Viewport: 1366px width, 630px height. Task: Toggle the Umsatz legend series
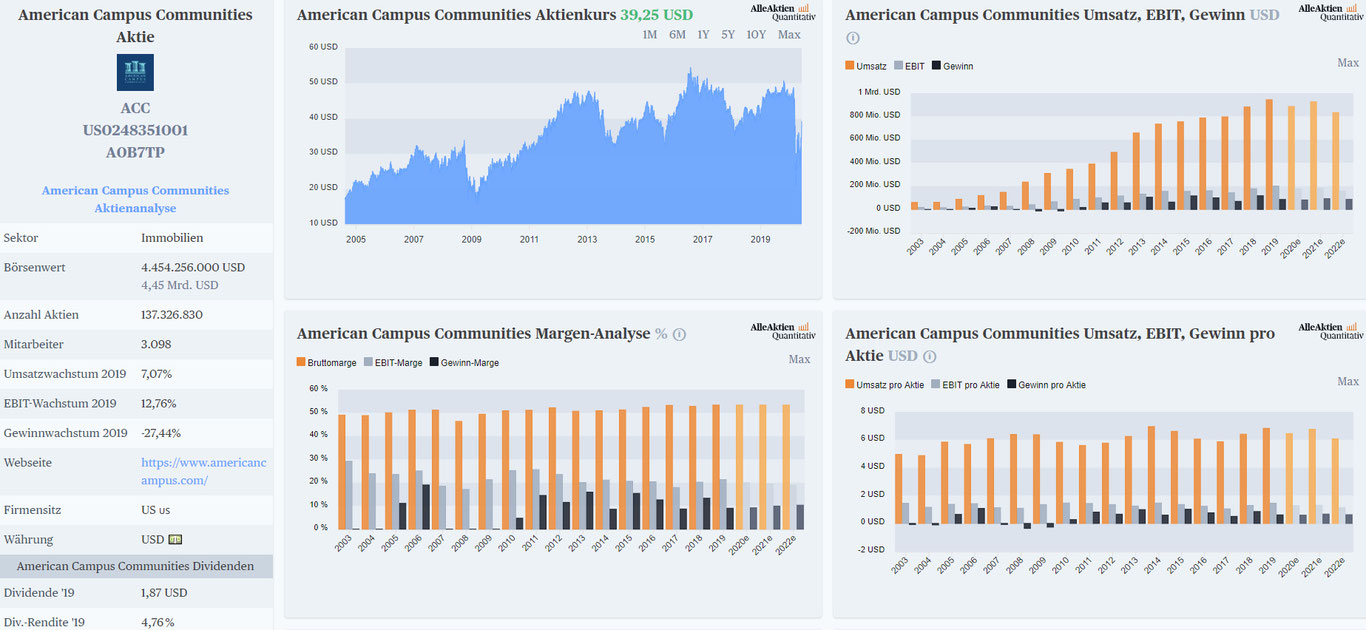866,66
